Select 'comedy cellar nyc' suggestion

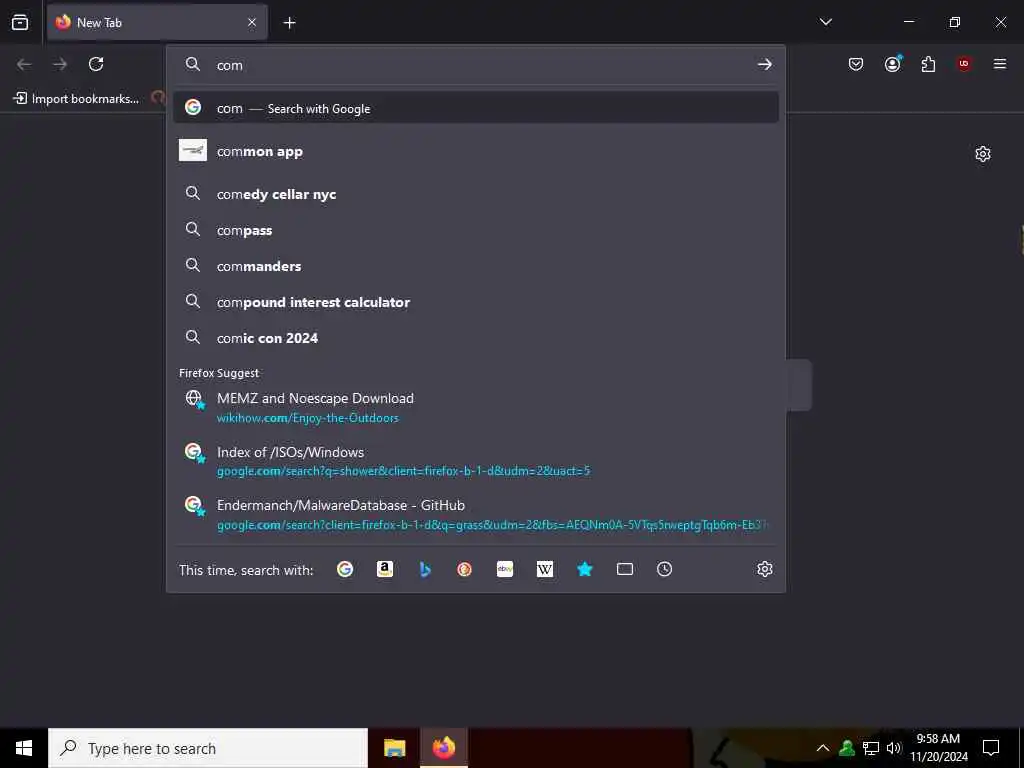click(475, 194)
